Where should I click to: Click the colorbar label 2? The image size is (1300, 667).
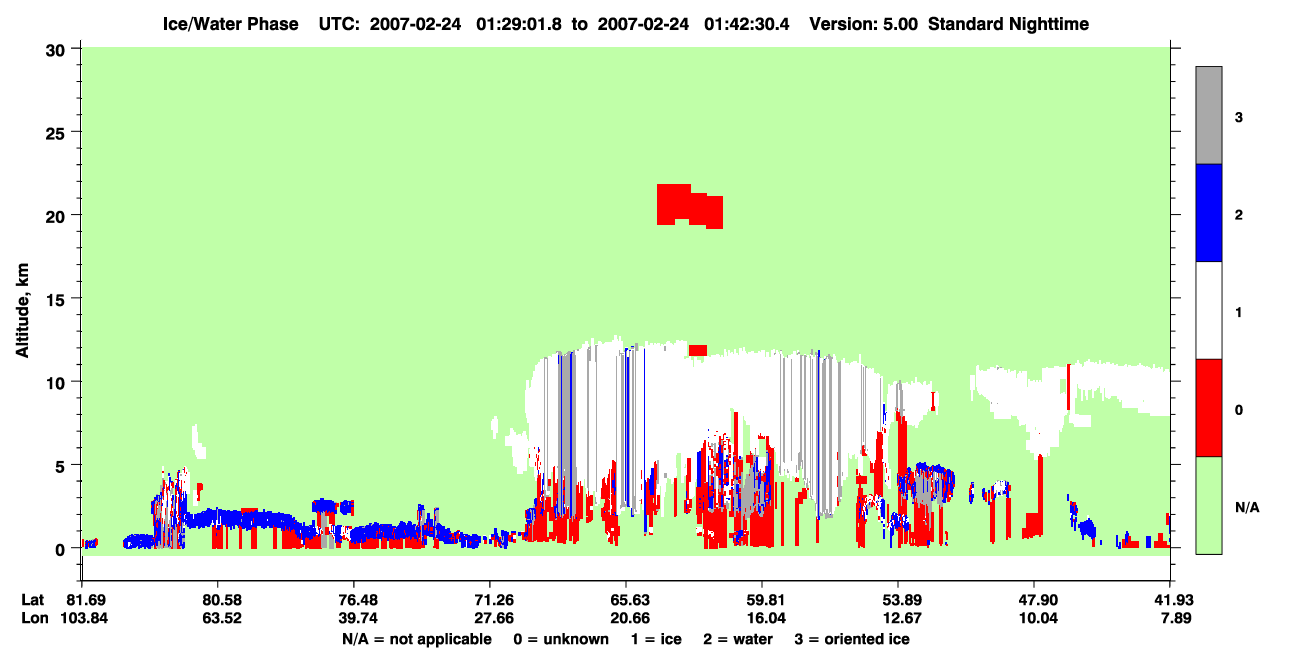pyautogui.click(x=1239, y=215)
